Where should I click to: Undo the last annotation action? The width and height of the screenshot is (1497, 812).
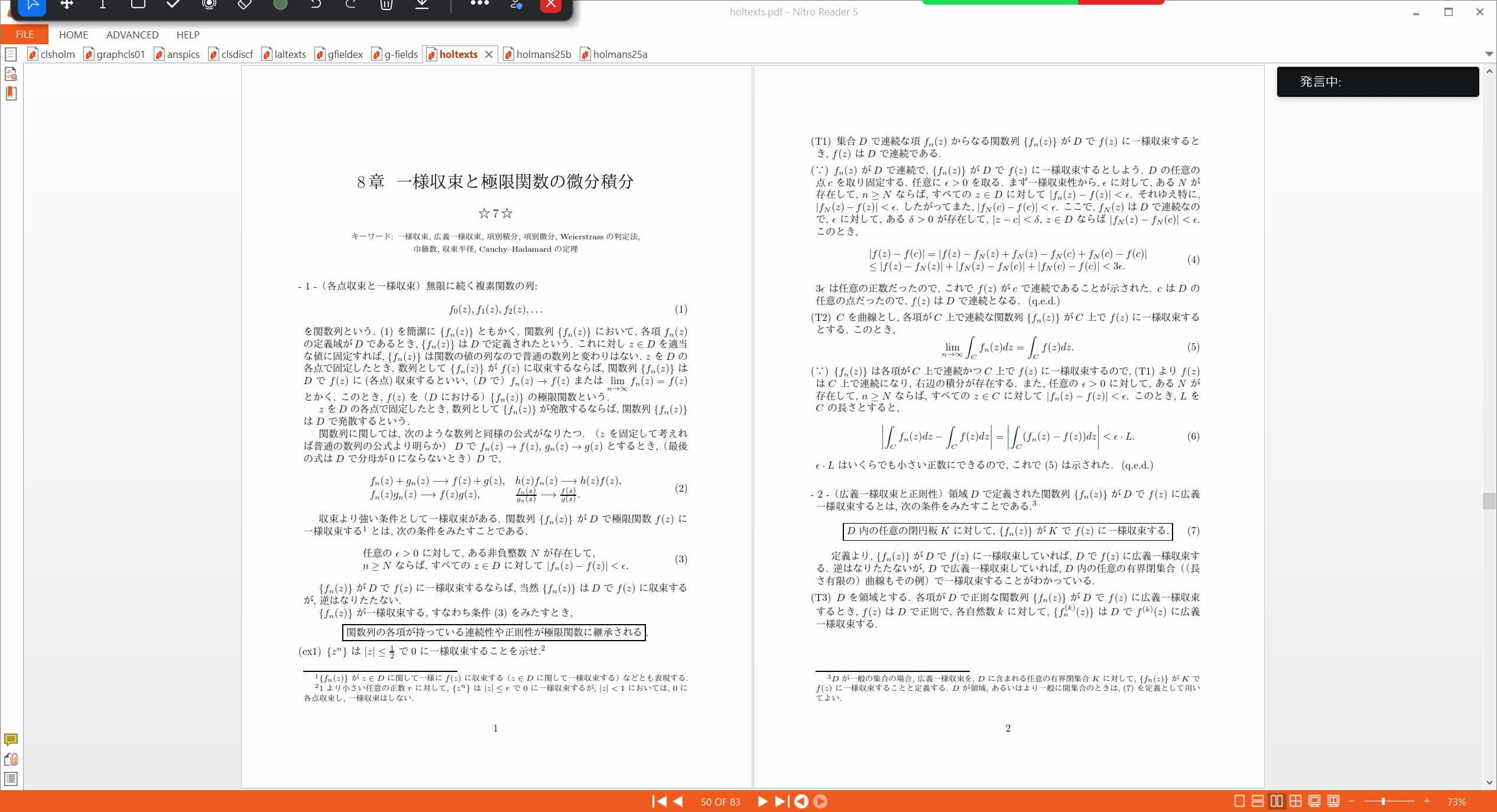click(315, 5)
